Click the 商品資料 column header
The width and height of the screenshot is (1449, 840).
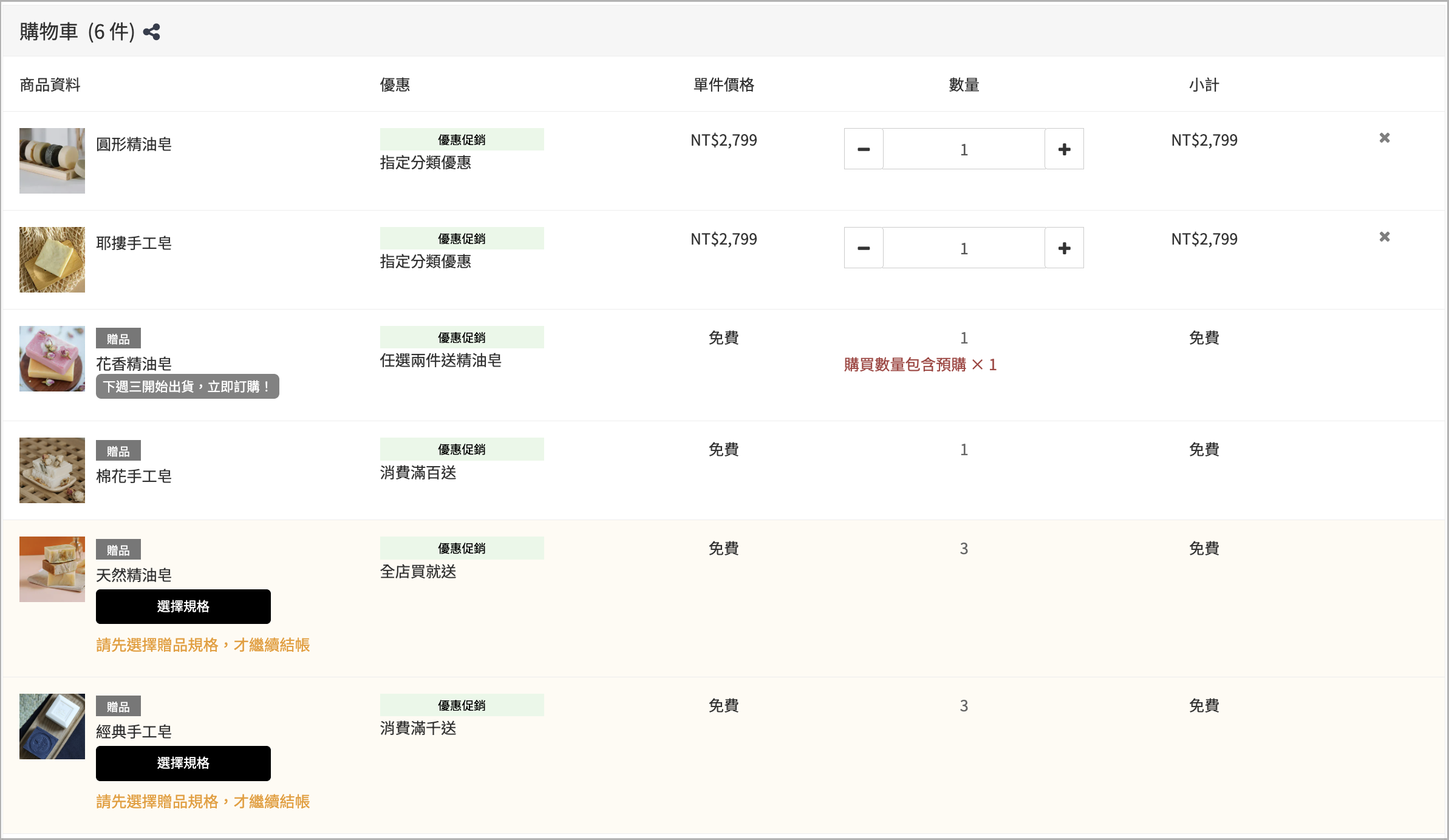[x=50, y=85]
